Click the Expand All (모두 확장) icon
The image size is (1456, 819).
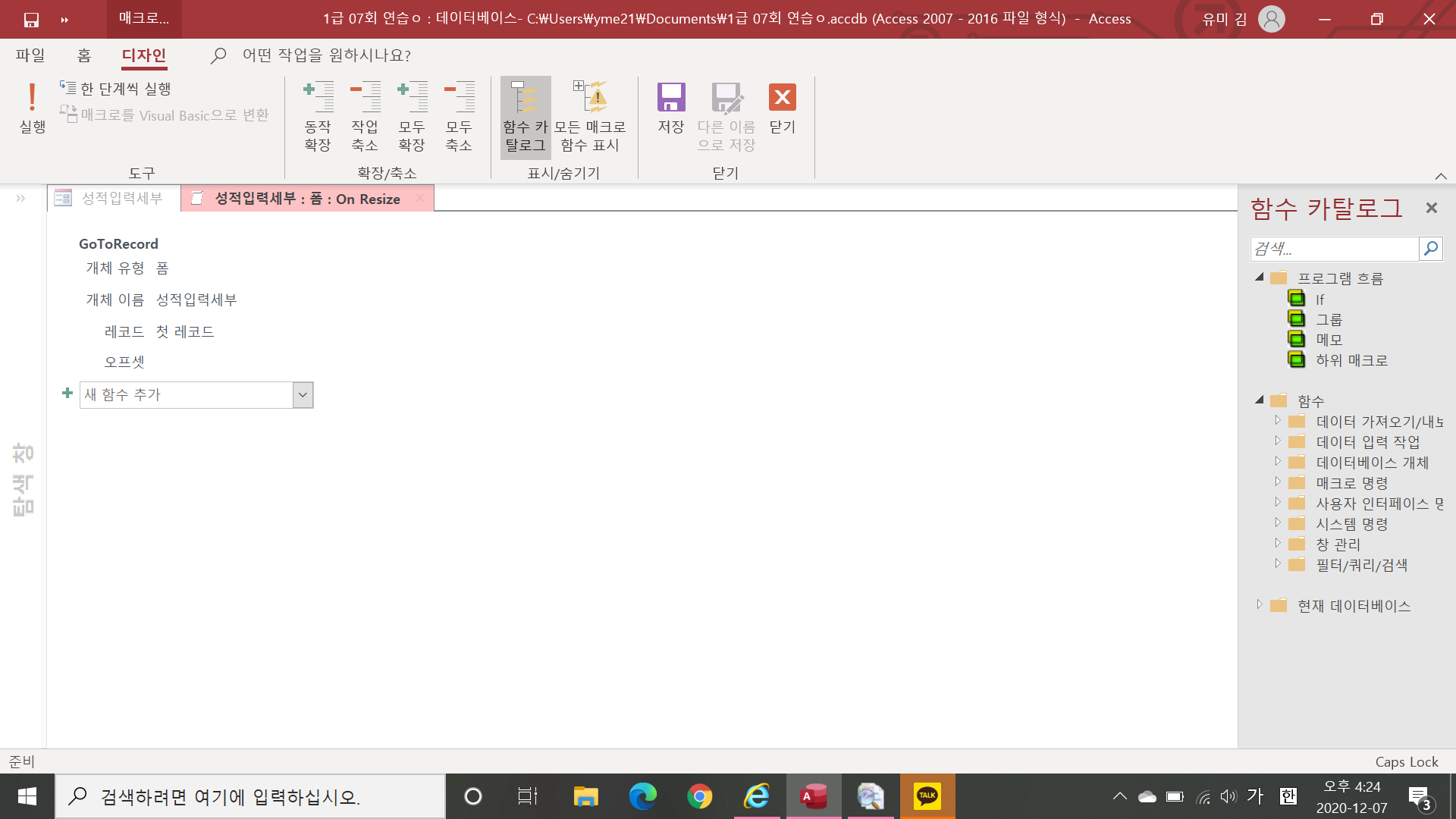(412, 99)
